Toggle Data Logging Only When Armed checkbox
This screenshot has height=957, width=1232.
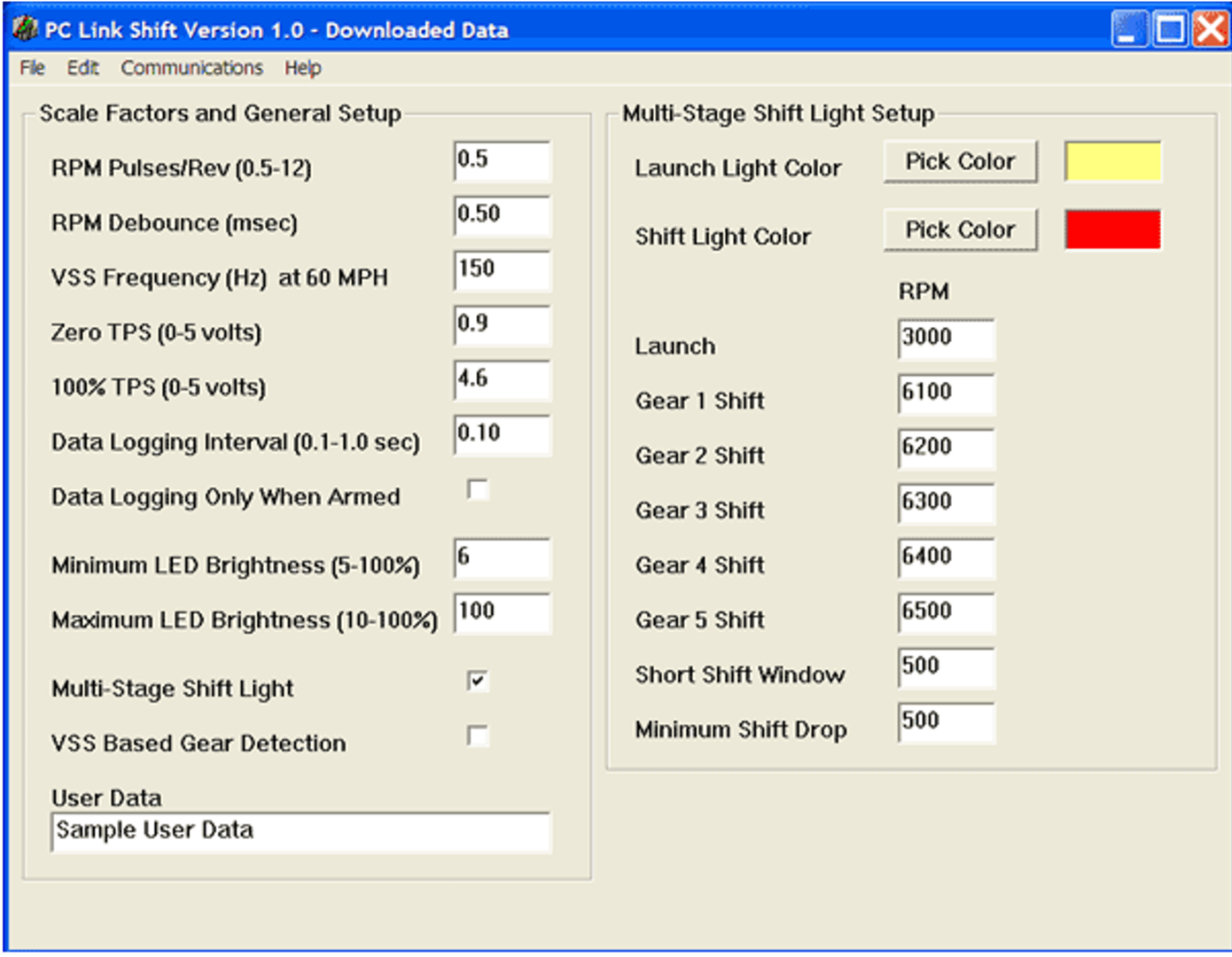point(478,489)
